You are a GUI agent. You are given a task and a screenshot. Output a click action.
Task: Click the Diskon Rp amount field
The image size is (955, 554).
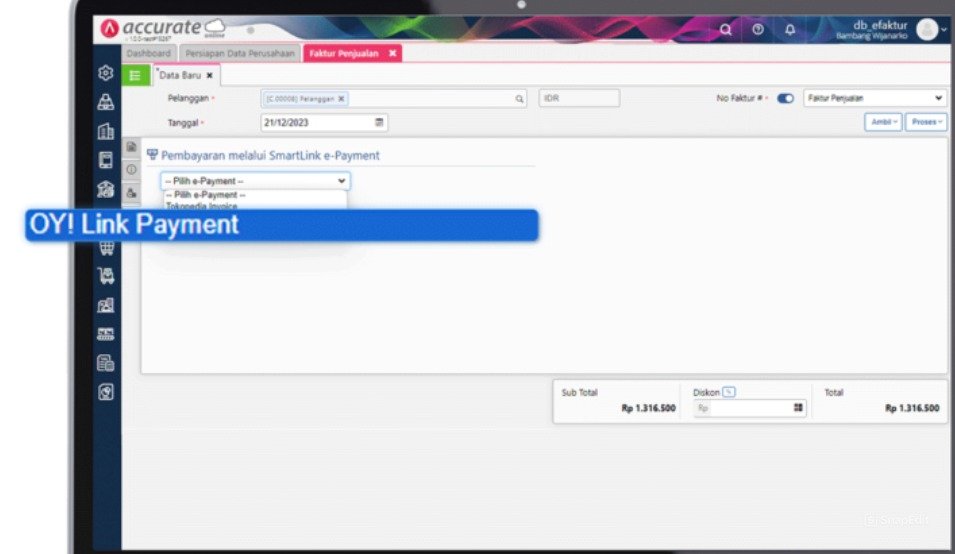(x=750, y=408)
